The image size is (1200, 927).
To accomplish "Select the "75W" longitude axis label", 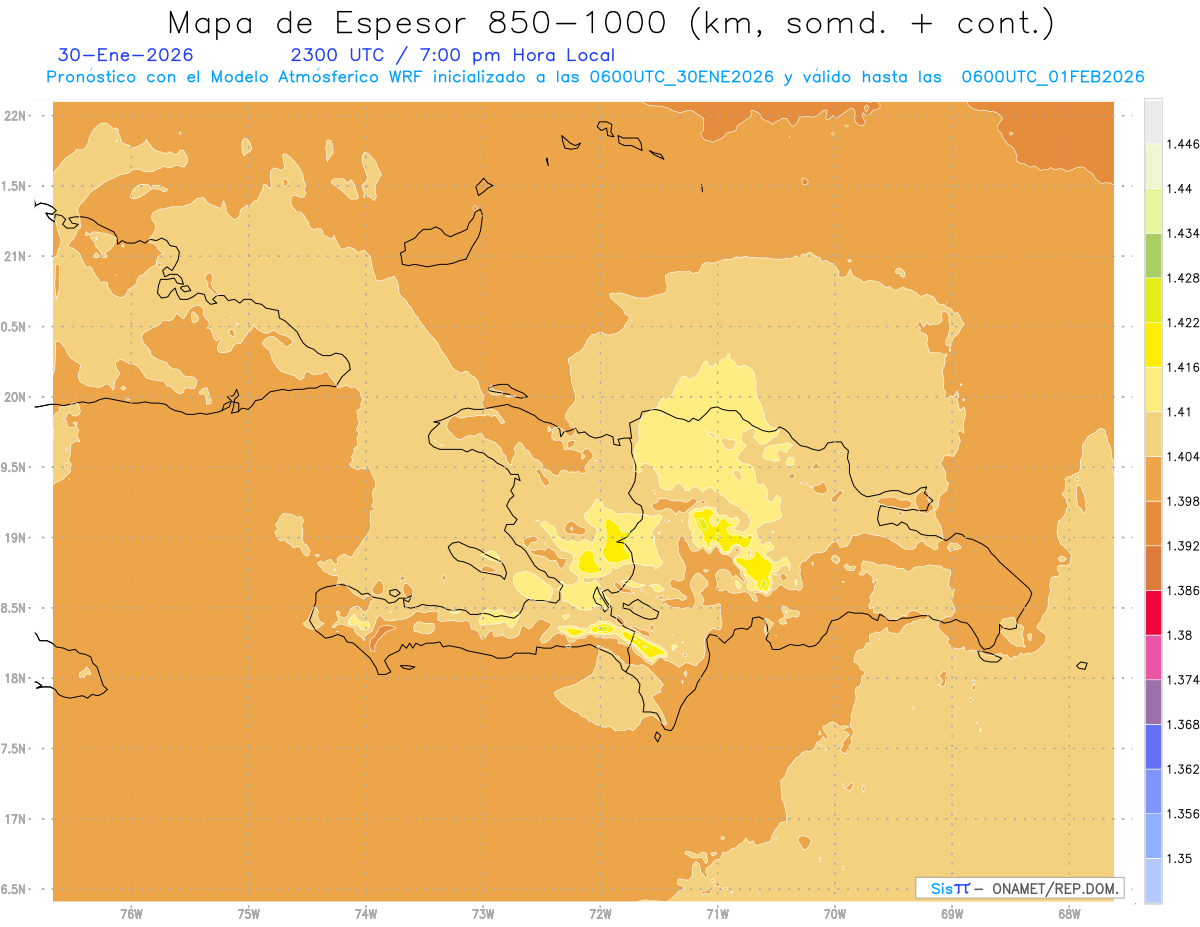I will coord(249,914).
